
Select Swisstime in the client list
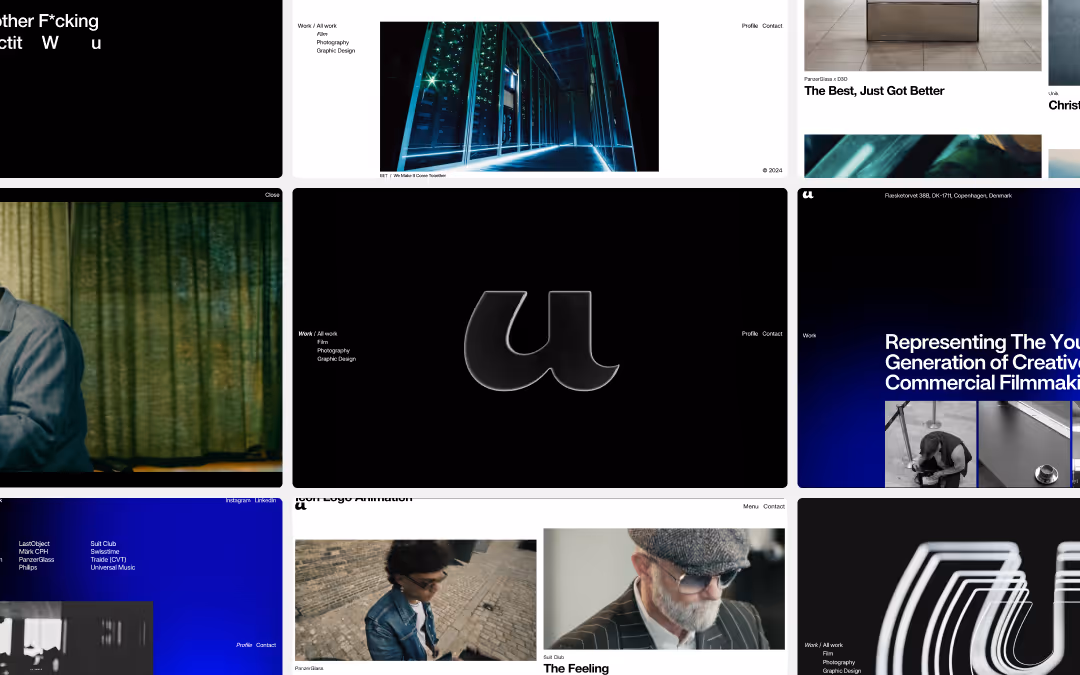click(x=105, y=552)
